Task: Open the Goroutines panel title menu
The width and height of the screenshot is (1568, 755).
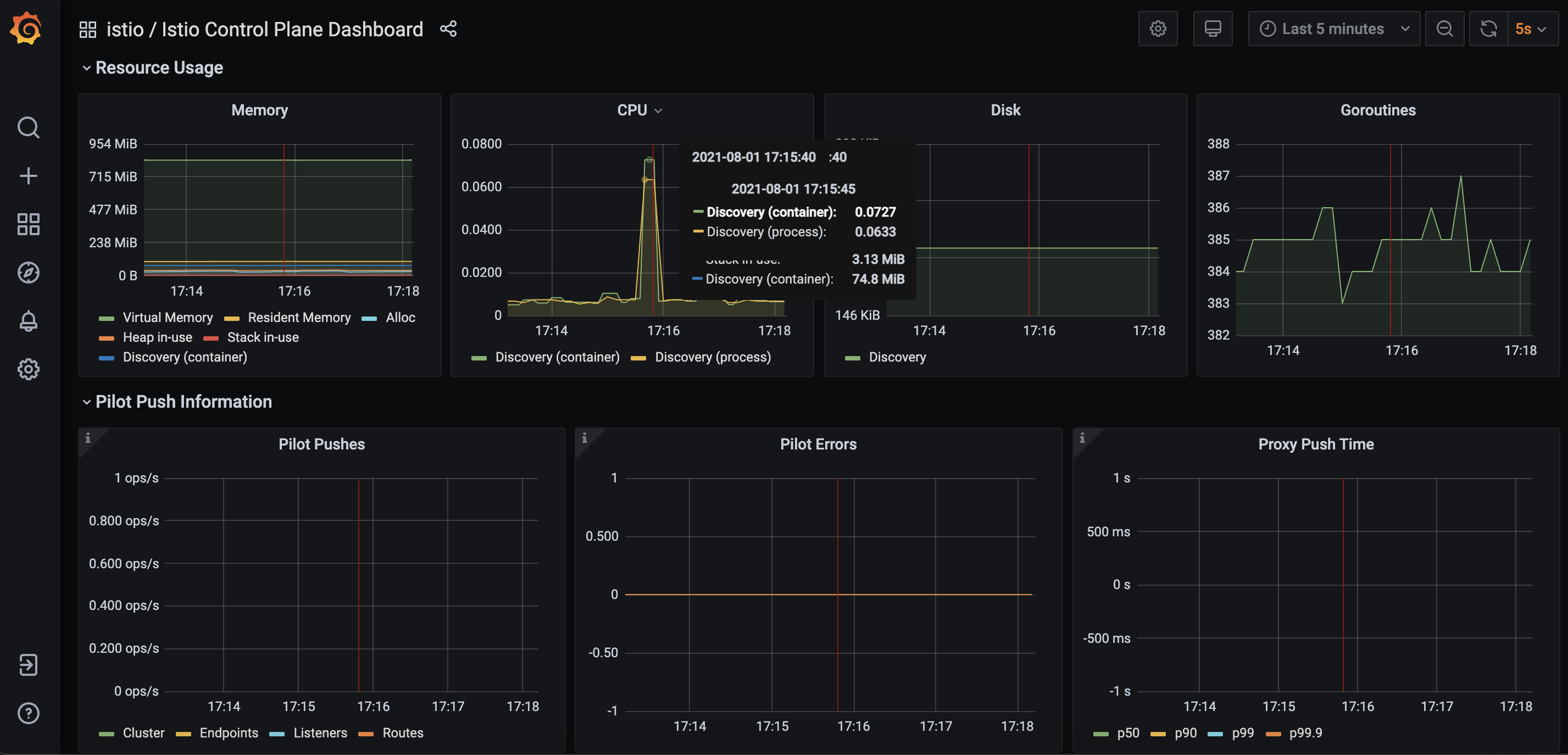Action: coord(1377,110)
